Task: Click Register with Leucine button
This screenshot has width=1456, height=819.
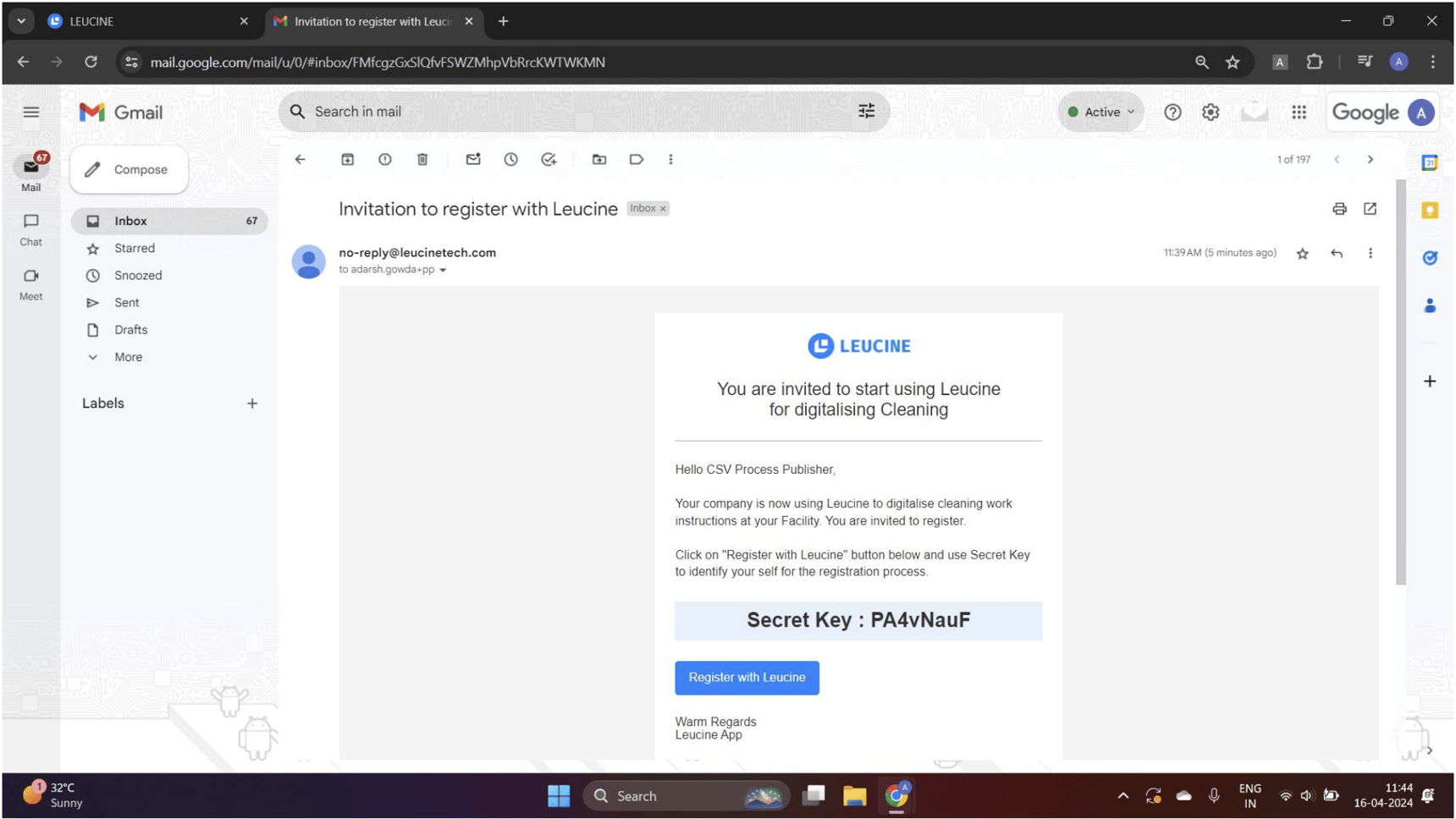Action: [x=746, y=678]
